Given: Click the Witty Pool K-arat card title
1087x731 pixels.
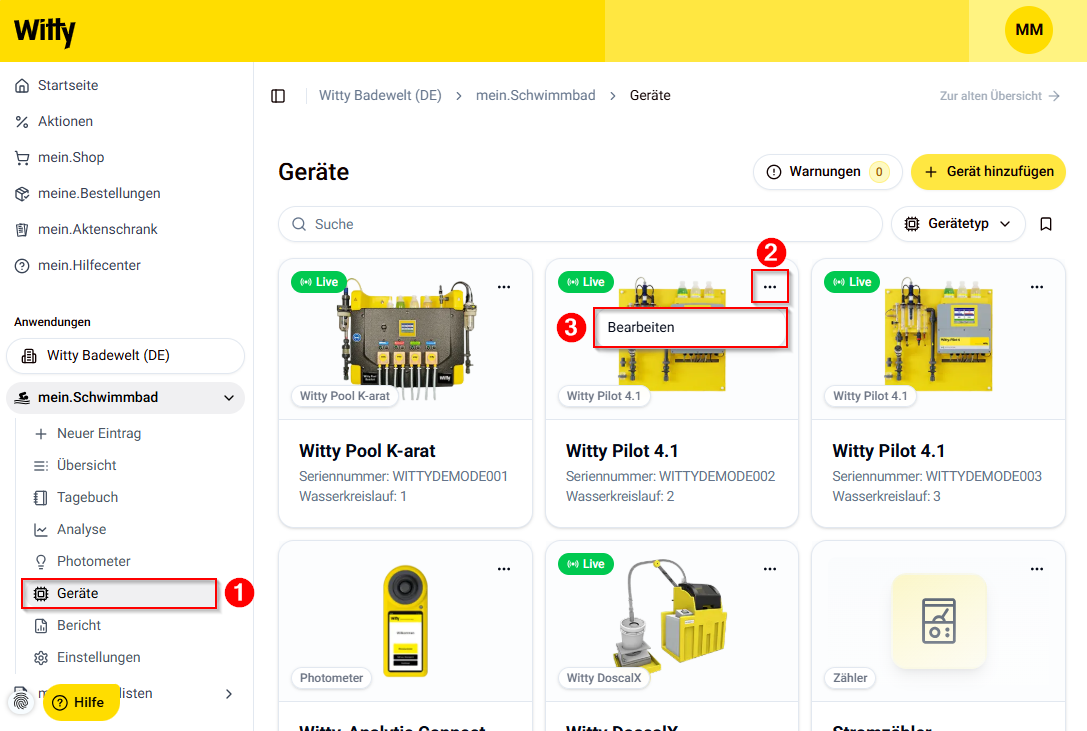Looking at the screenshot, I should pyautogui.click(x=367, y=452).
